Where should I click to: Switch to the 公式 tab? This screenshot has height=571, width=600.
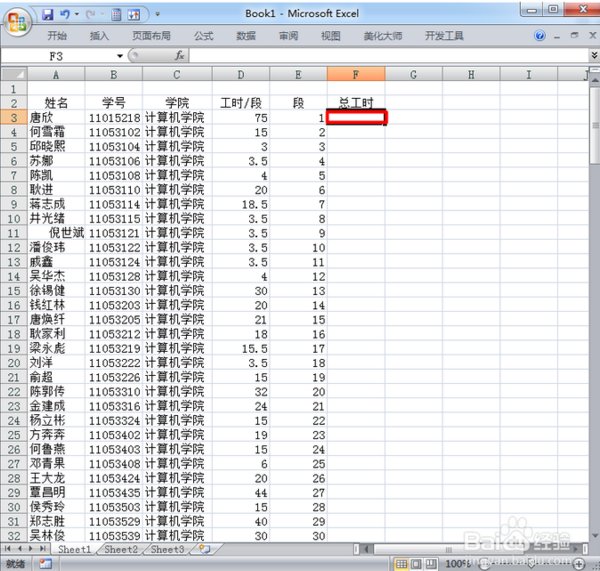(x=204, y=36)
